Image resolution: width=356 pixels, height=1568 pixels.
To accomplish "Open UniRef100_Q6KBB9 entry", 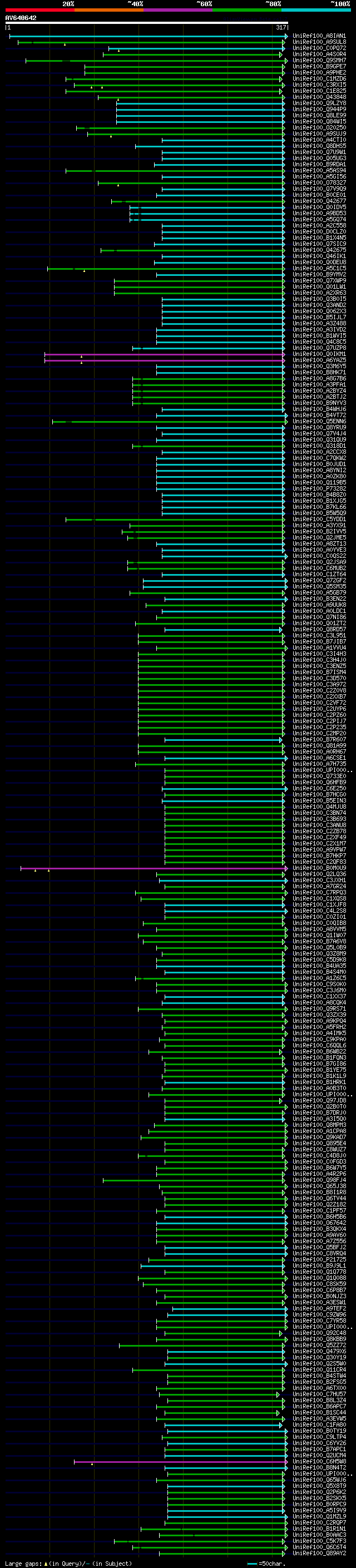I will (319, 1339).
